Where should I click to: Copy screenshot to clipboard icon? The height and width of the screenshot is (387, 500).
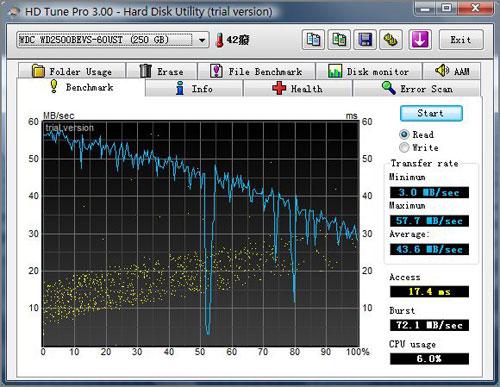(x=339, y=40)
